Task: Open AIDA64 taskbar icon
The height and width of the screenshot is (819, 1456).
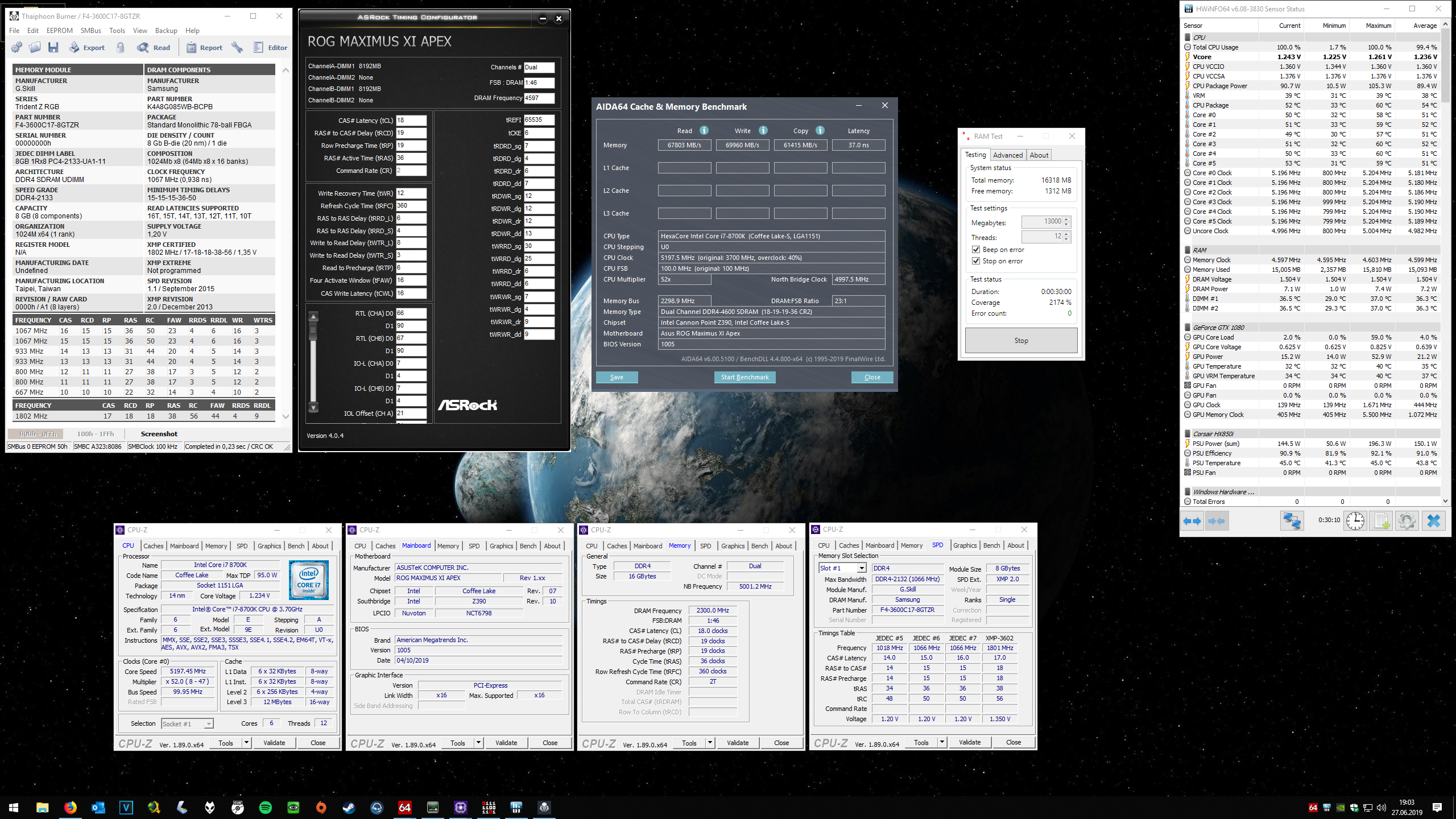Action: (404, 807)
